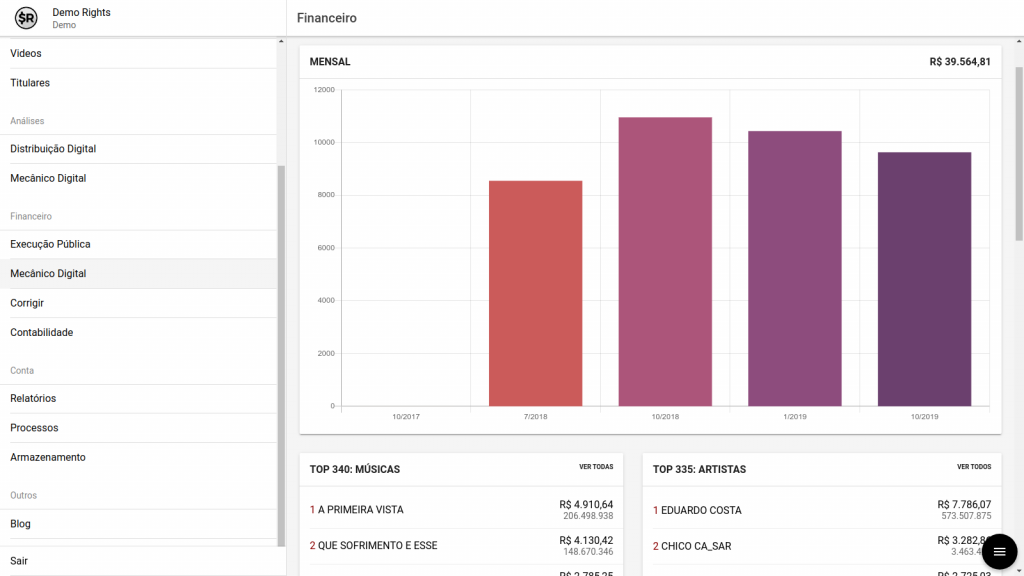This screenshot has height=576, width=1024.
Task: Open Armazenamento page
Action: click(x=48, y=457)
